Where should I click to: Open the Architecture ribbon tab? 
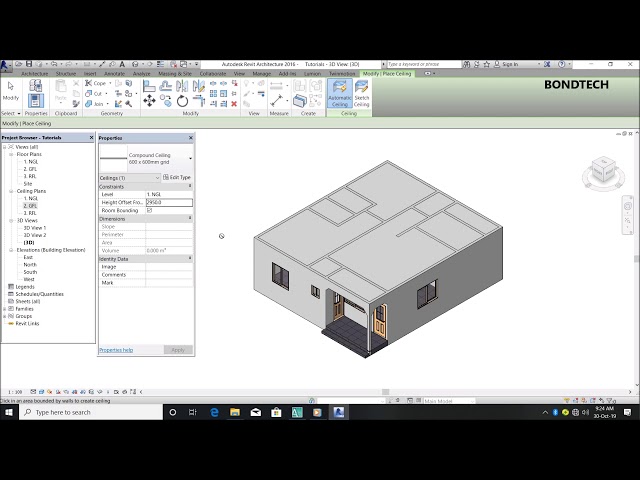click(35, 74)
